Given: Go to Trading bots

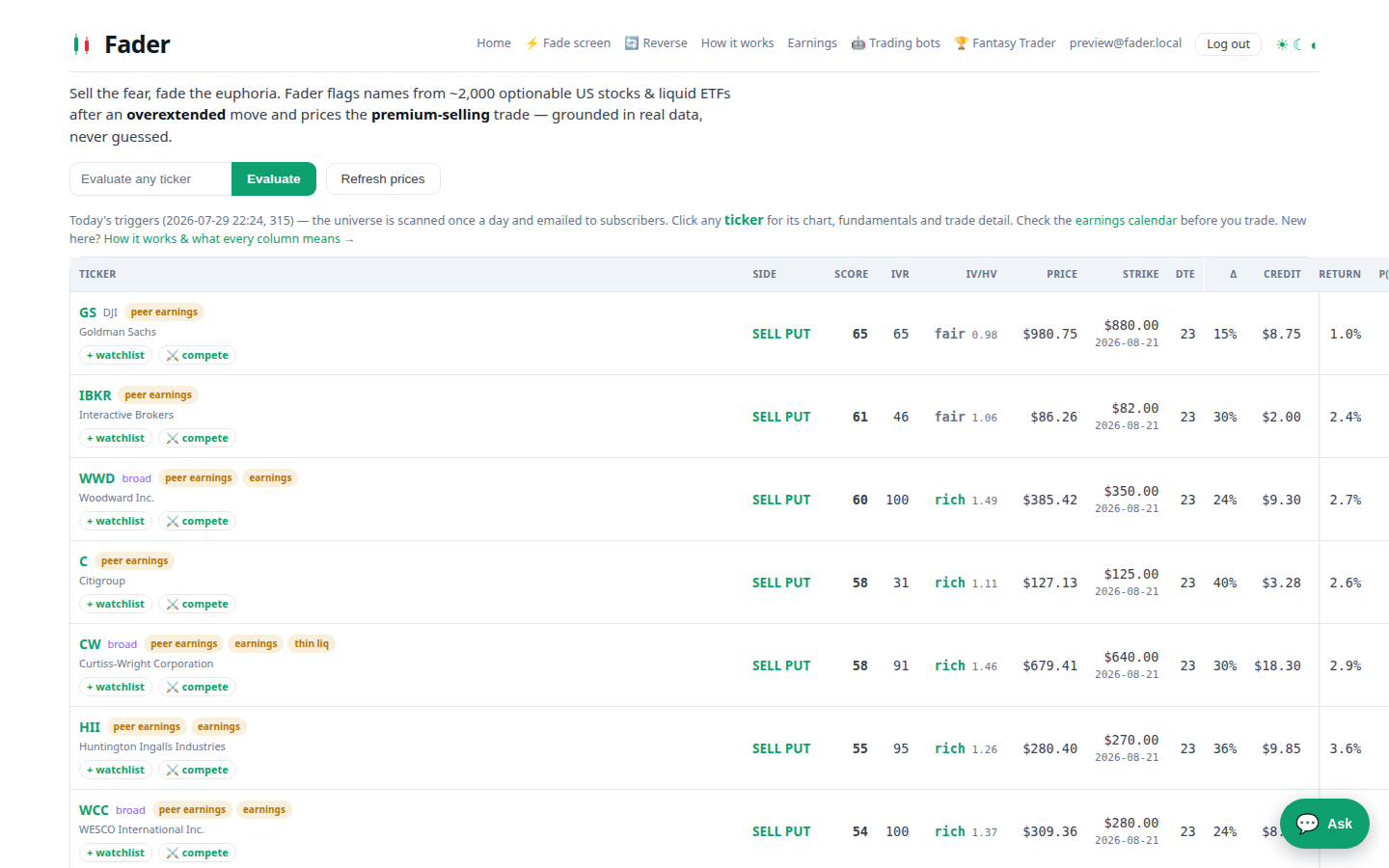Looking at the screenshot, I should (895, 43).
